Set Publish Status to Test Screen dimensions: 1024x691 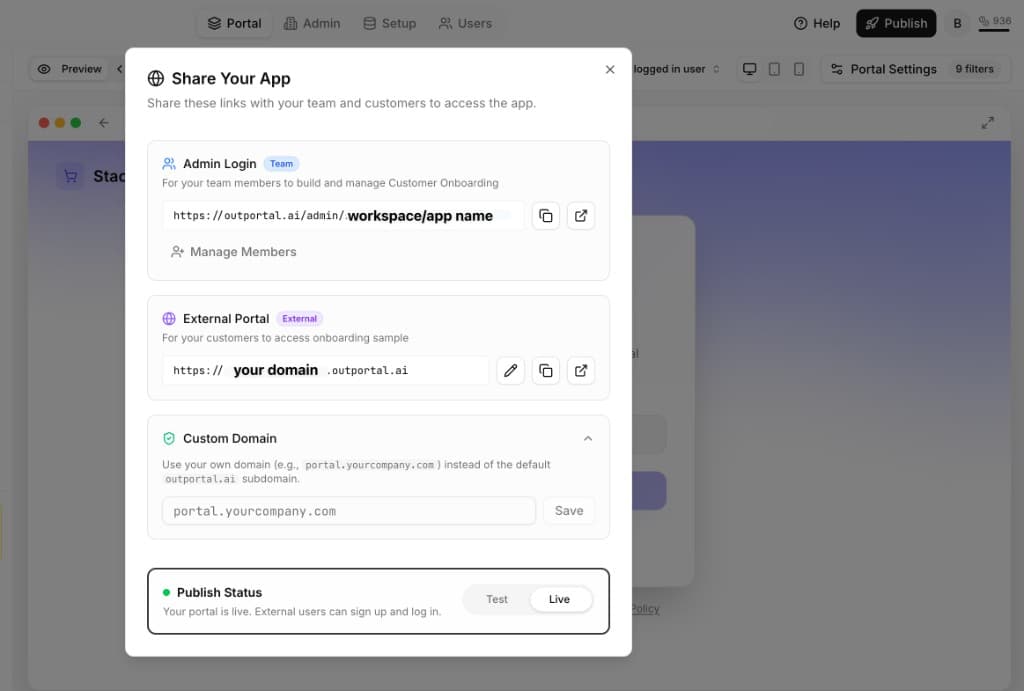(496, 599)
